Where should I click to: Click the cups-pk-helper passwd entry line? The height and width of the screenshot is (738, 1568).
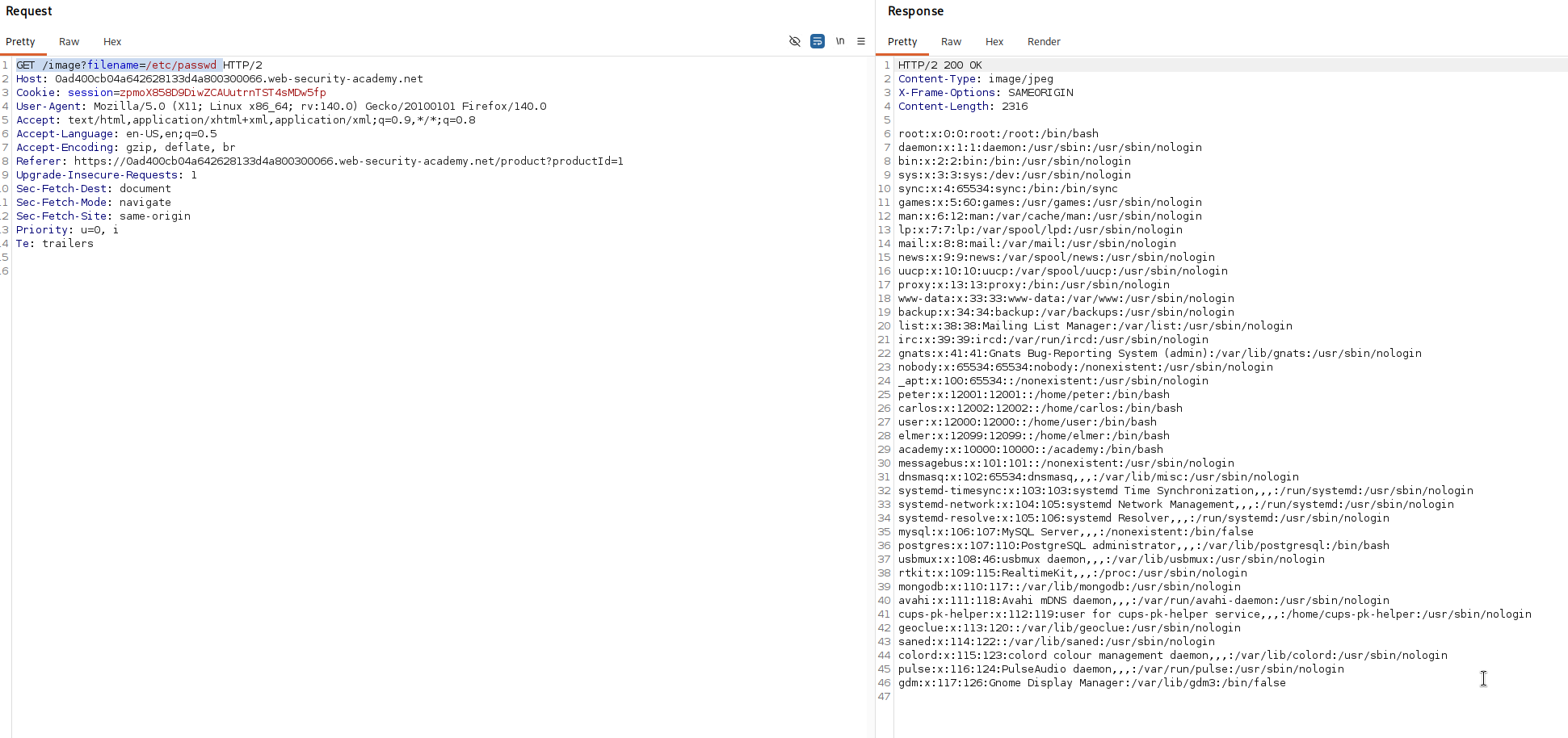click(1215, 614)
